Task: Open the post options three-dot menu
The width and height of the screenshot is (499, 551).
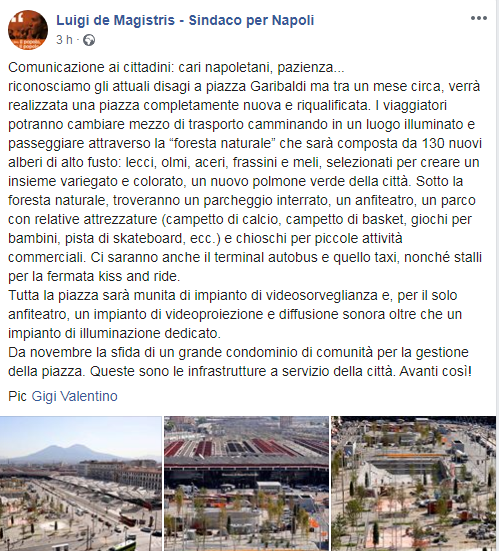Action: click(479, 18)
